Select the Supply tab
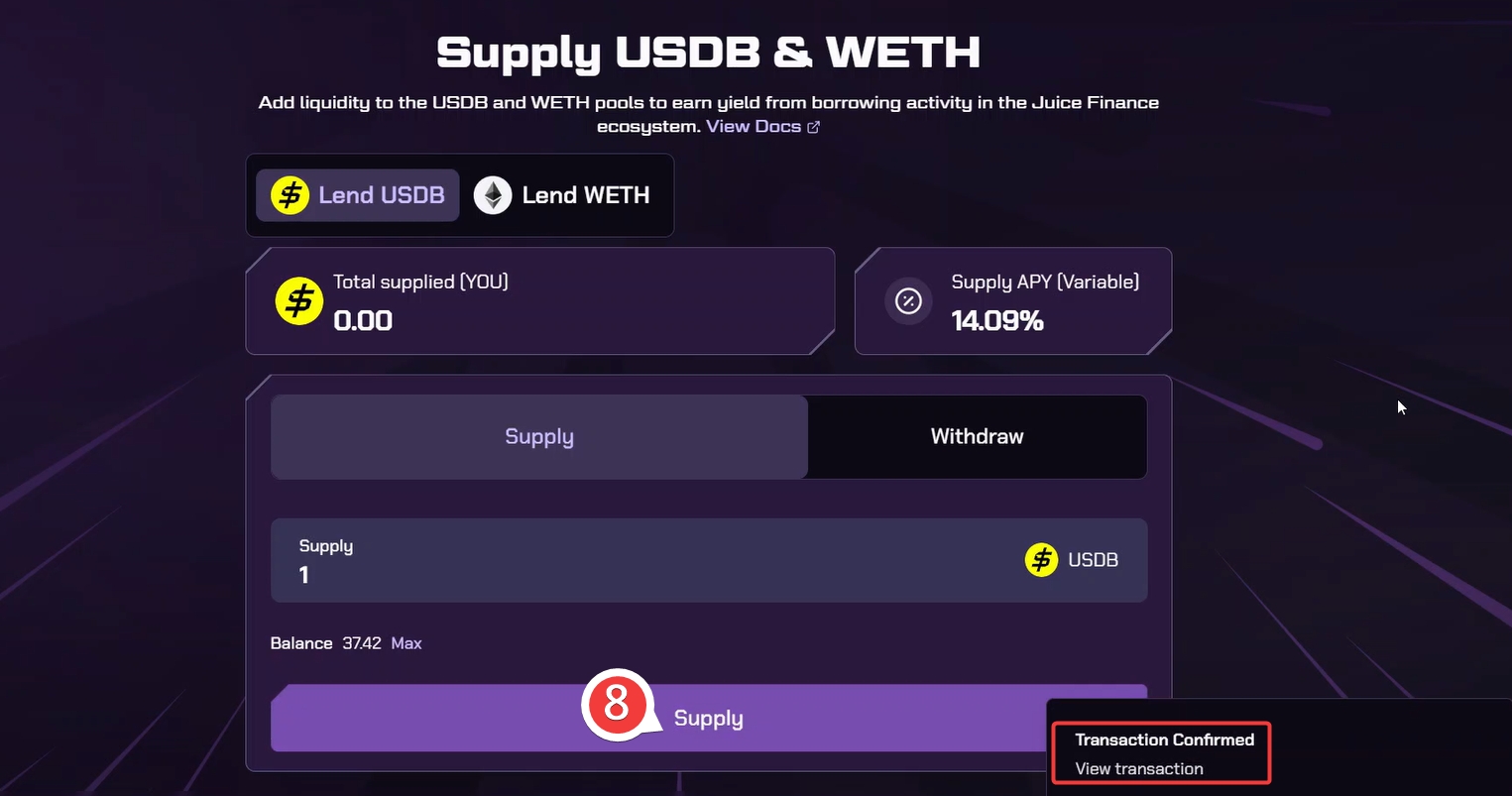The width and height of the screenshot is (1512, 796). coord(539,437)
